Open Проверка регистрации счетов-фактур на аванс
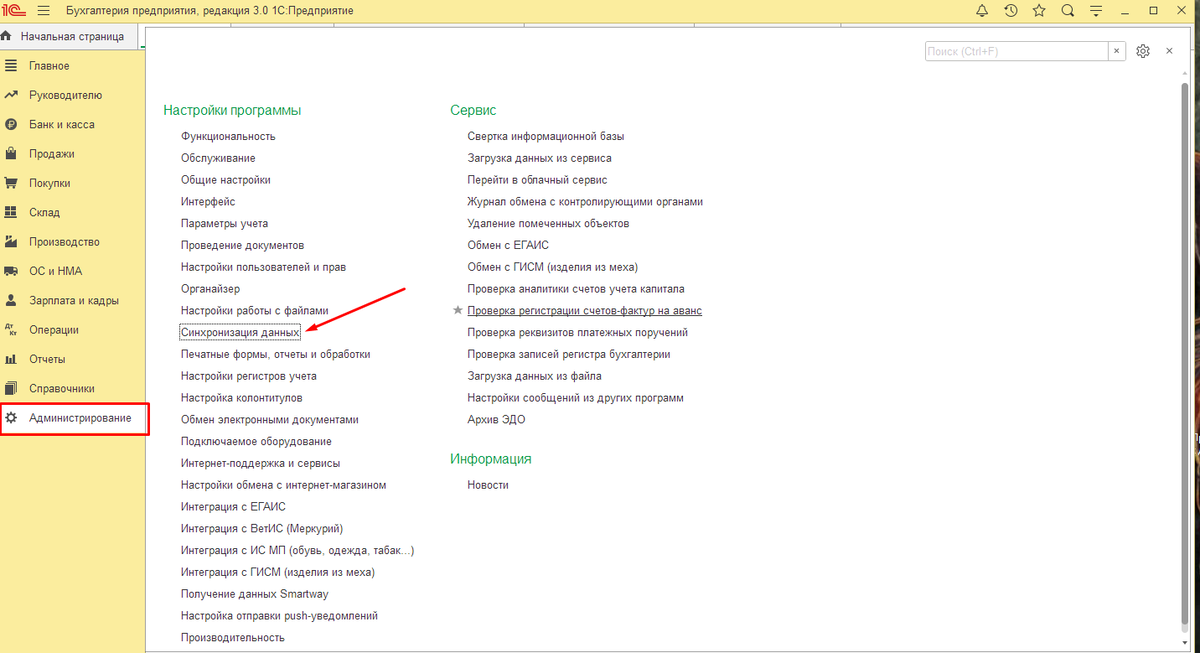This screenshot has height=653, width=1200. (584, 311)
